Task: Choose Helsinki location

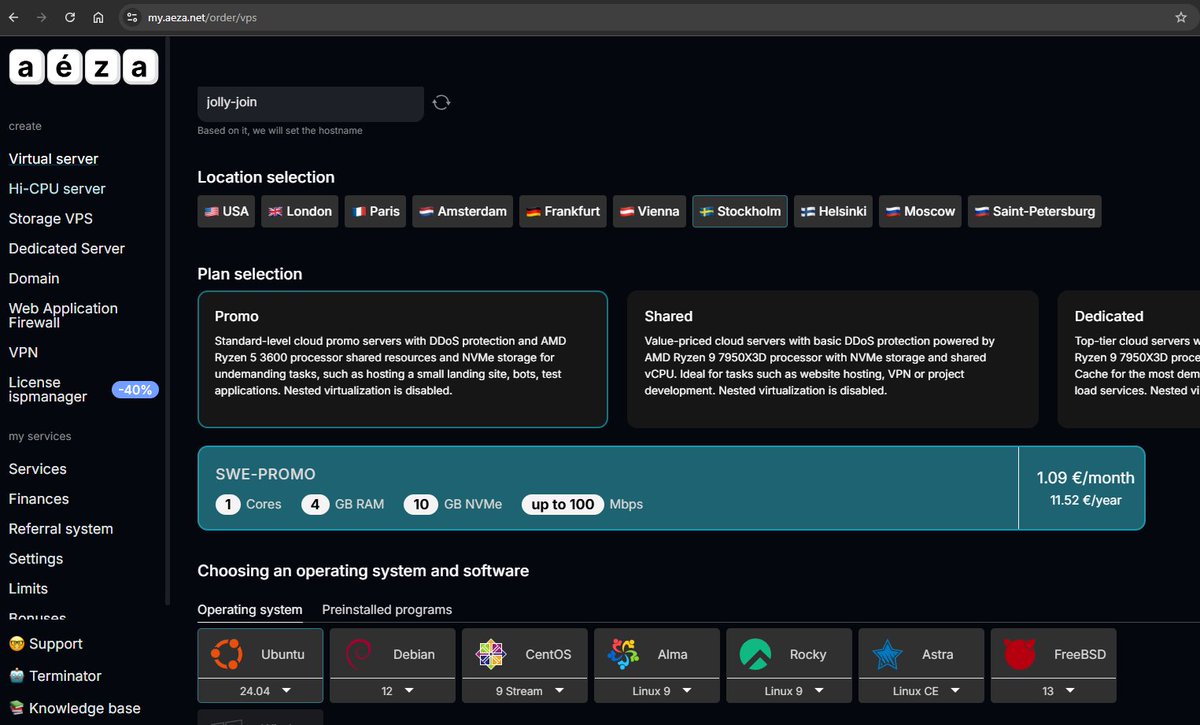Action: click(x=833, y=211)
